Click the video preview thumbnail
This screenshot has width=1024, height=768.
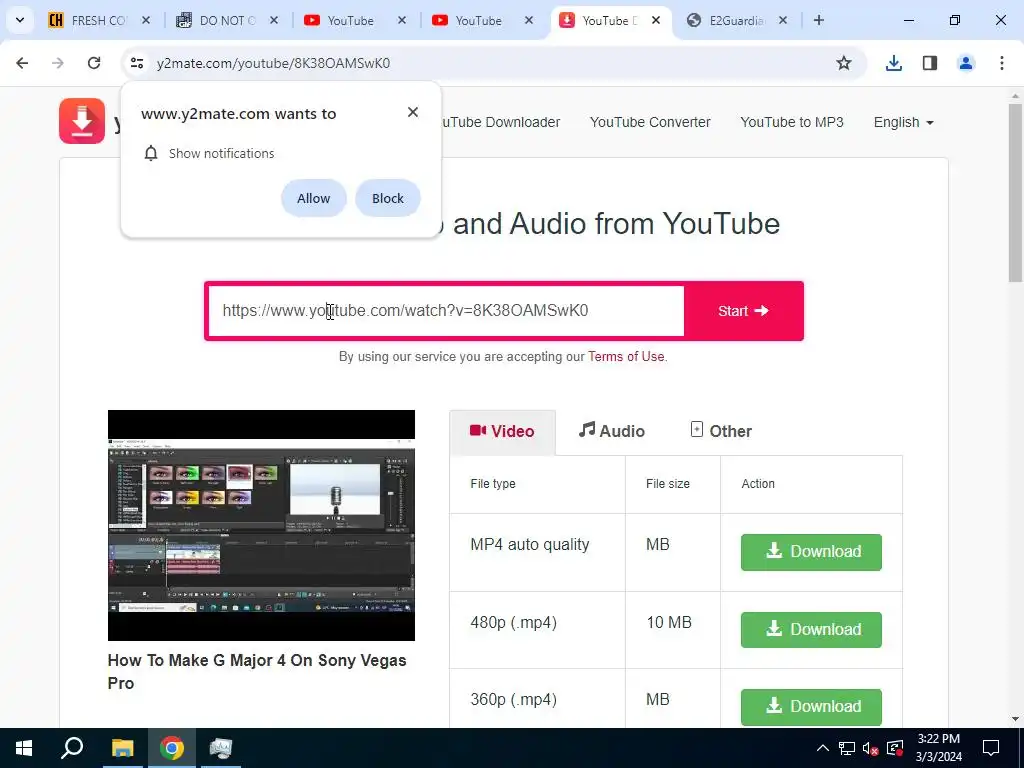261,525
